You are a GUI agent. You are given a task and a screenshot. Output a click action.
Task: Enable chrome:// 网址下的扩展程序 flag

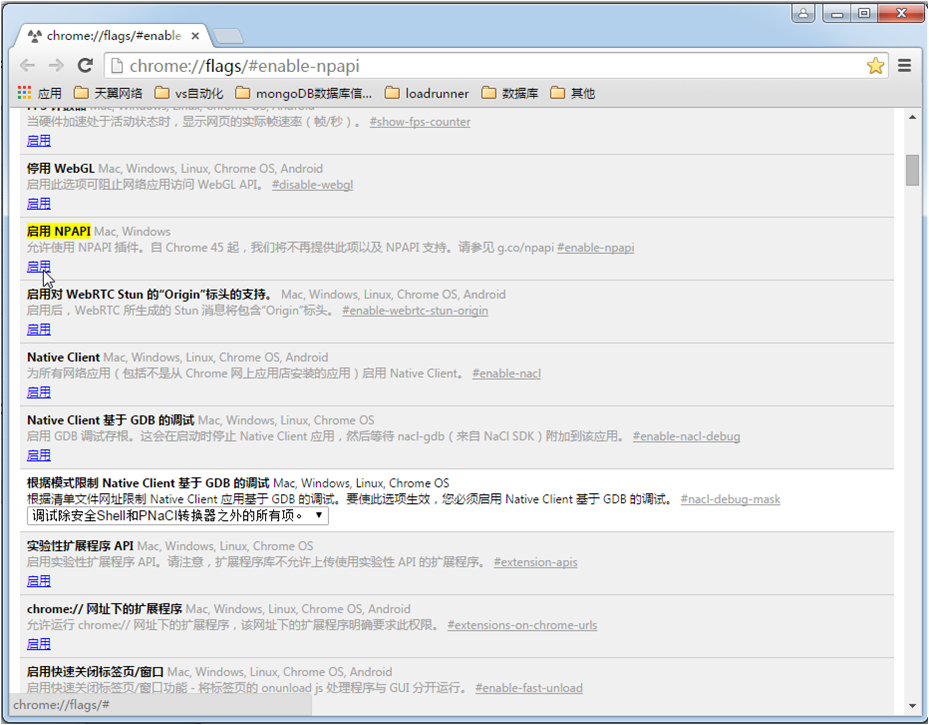[x=39, y=644]
